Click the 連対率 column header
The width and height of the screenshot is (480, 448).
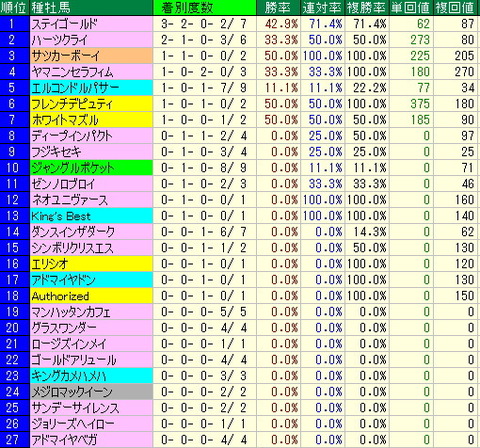[322, 7]
